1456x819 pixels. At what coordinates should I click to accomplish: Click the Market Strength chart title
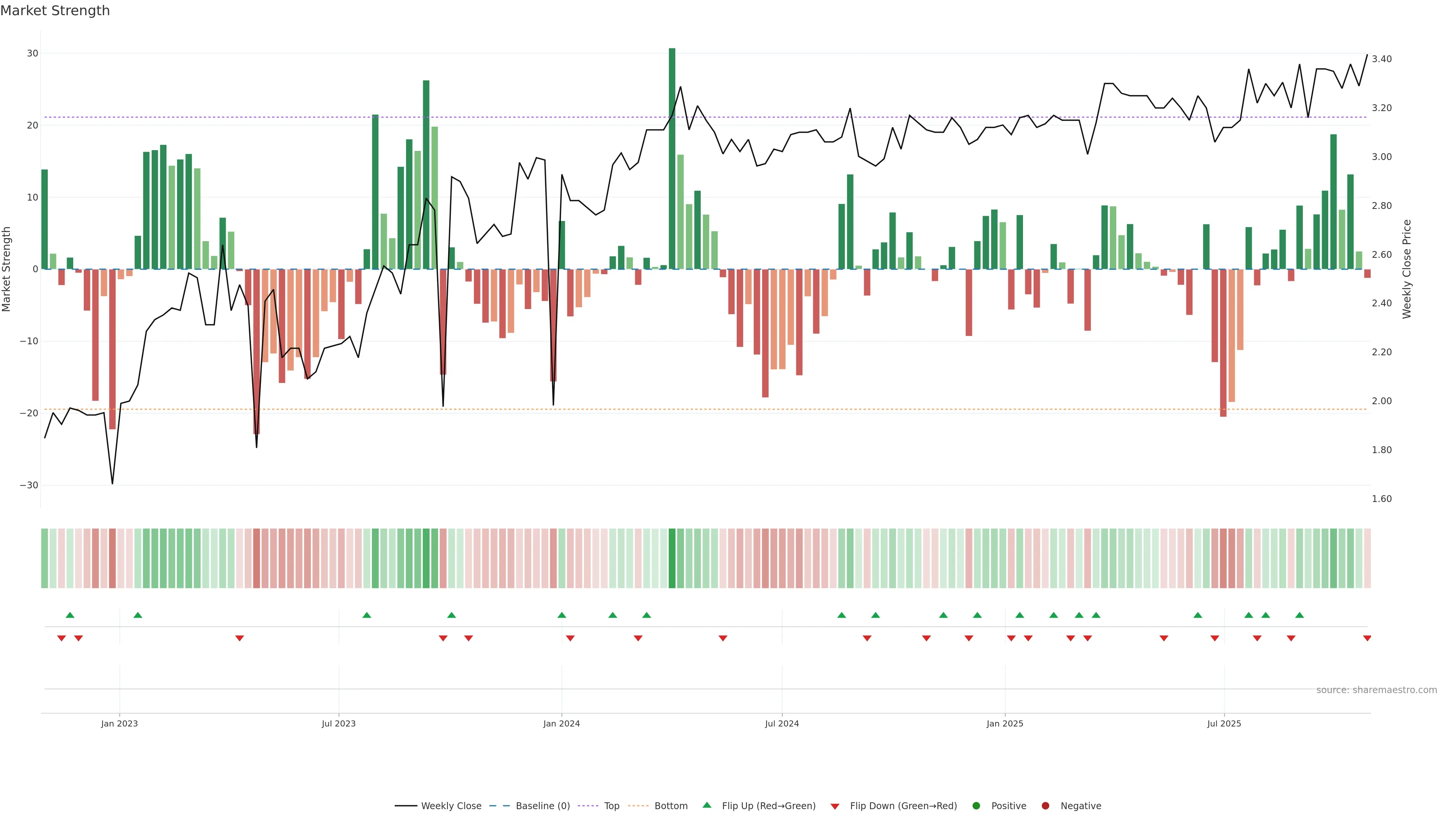coord(55,11)
